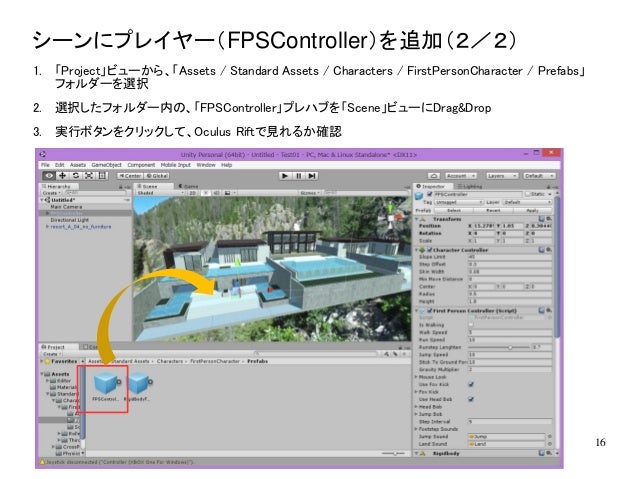Viewport: 638px width, 479px height.
Task: Click Project search by type icon
Action: pyautogui.click(x=387, y=354)
